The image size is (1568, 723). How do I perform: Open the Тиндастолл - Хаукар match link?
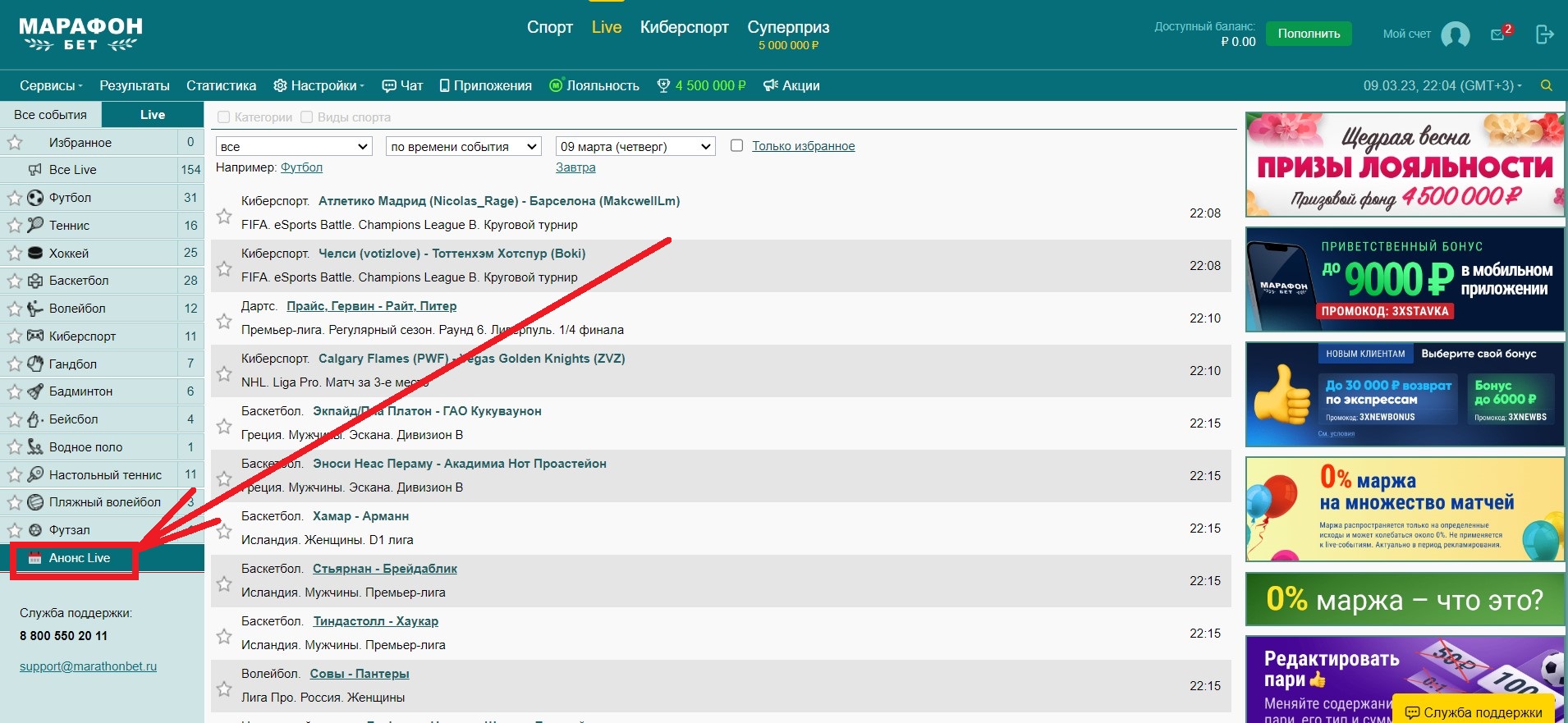tap(376, 621)
